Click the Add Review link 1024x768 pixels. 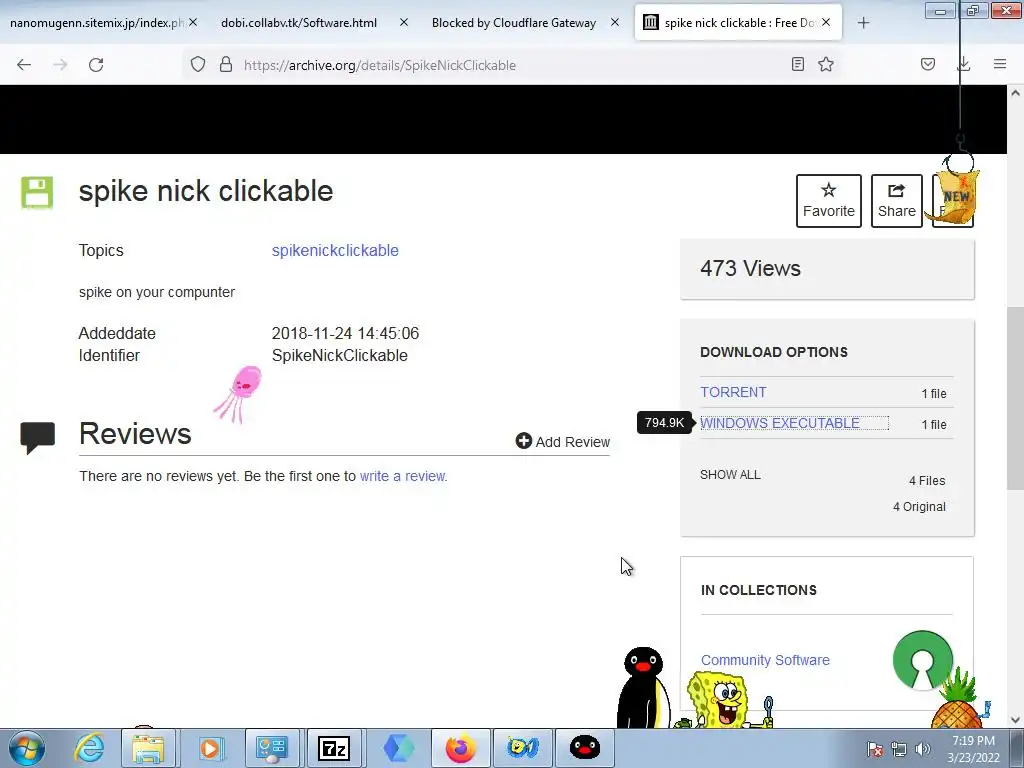pos(563,441)
